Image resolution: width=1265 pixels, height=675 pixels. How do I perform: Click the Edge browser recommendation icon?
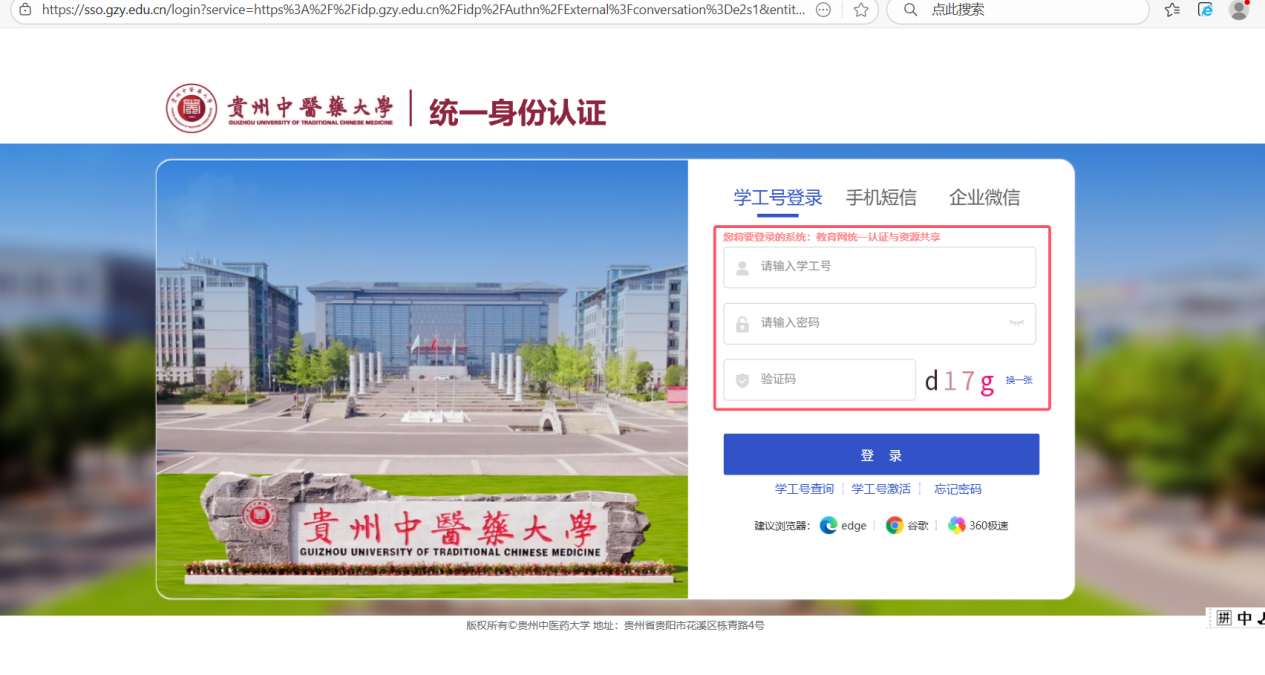[x=828, y=526]
